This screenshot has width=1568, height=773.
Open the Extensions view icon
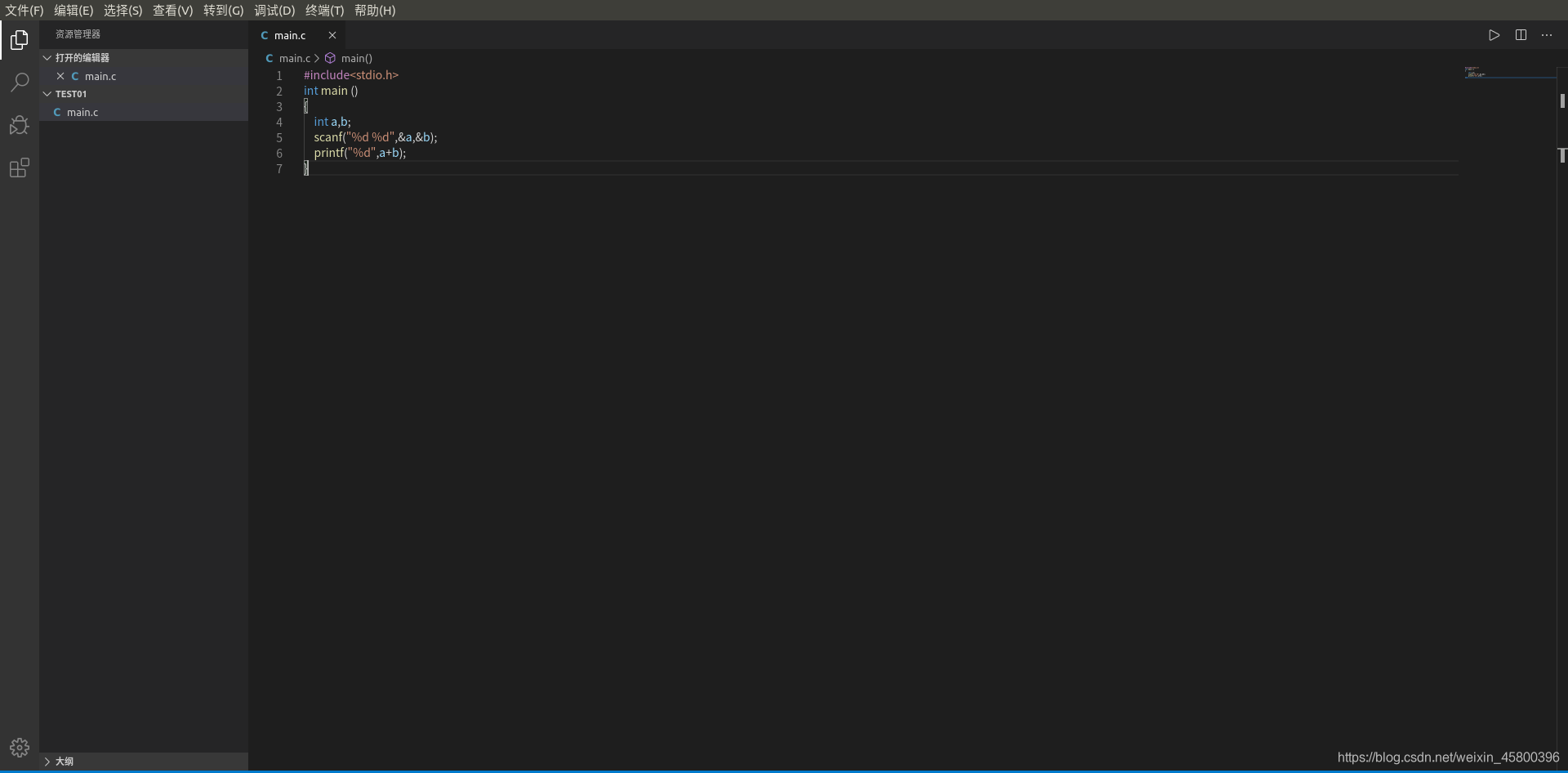(19, 168)
